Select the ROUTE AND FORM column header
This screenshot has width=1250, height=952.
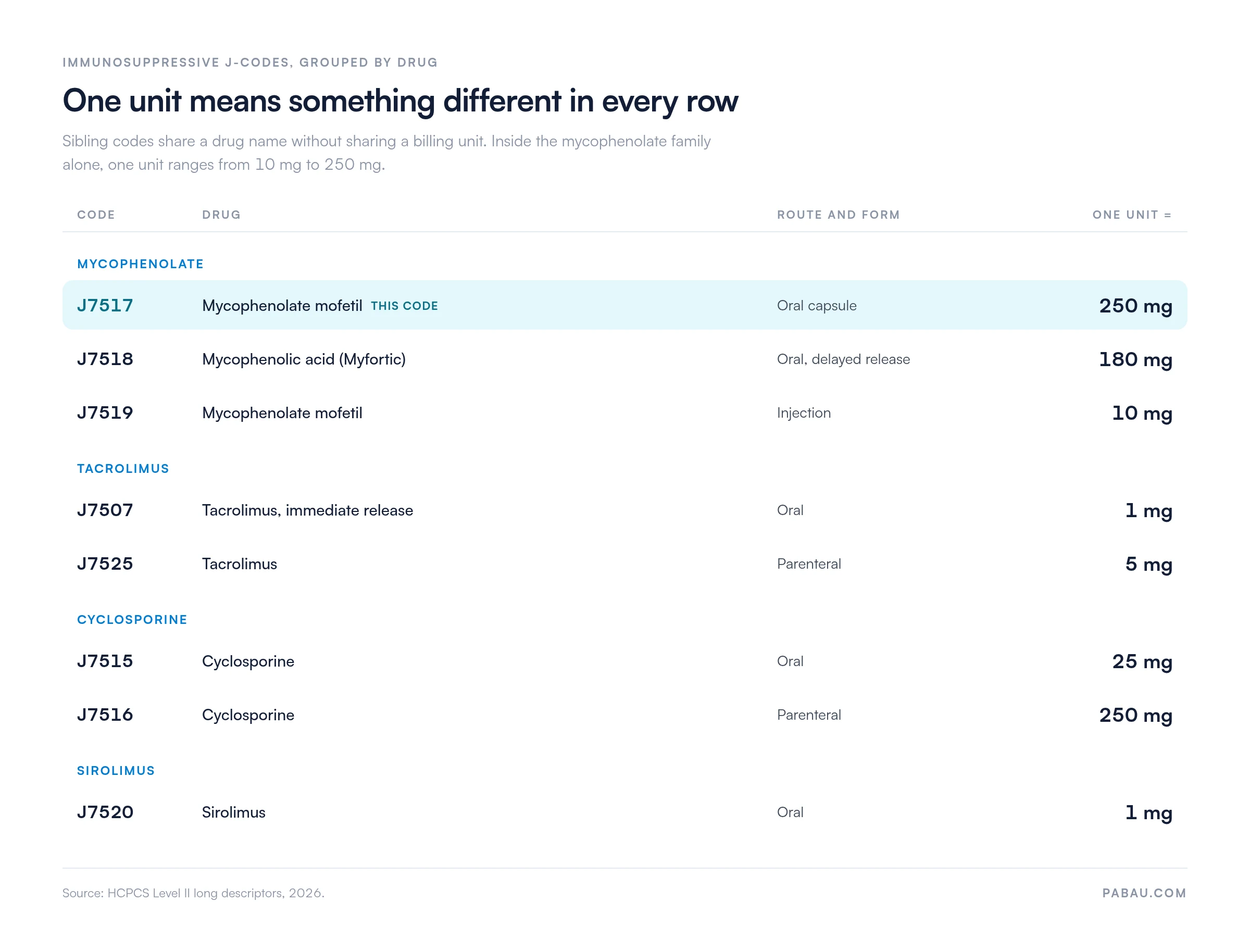[838, 215]
